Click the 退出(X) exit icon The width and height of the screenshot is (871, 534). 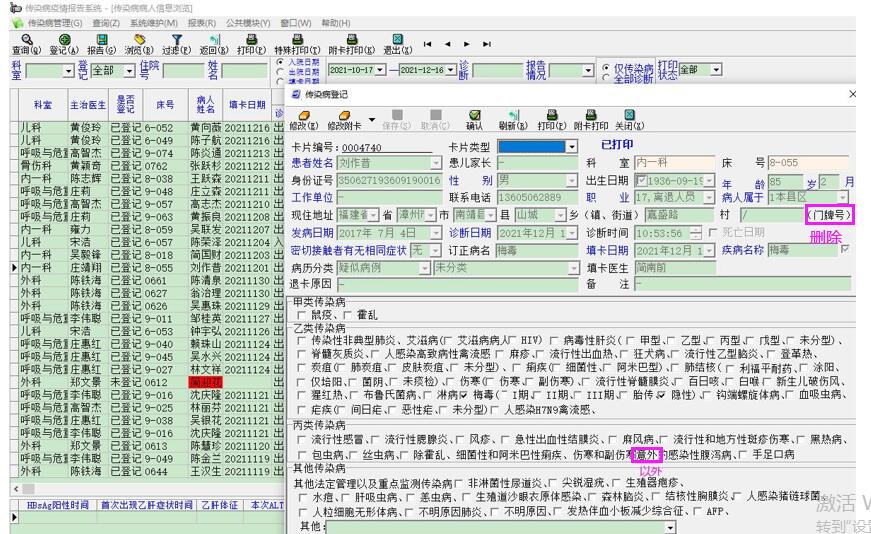[x=398, y=39]
